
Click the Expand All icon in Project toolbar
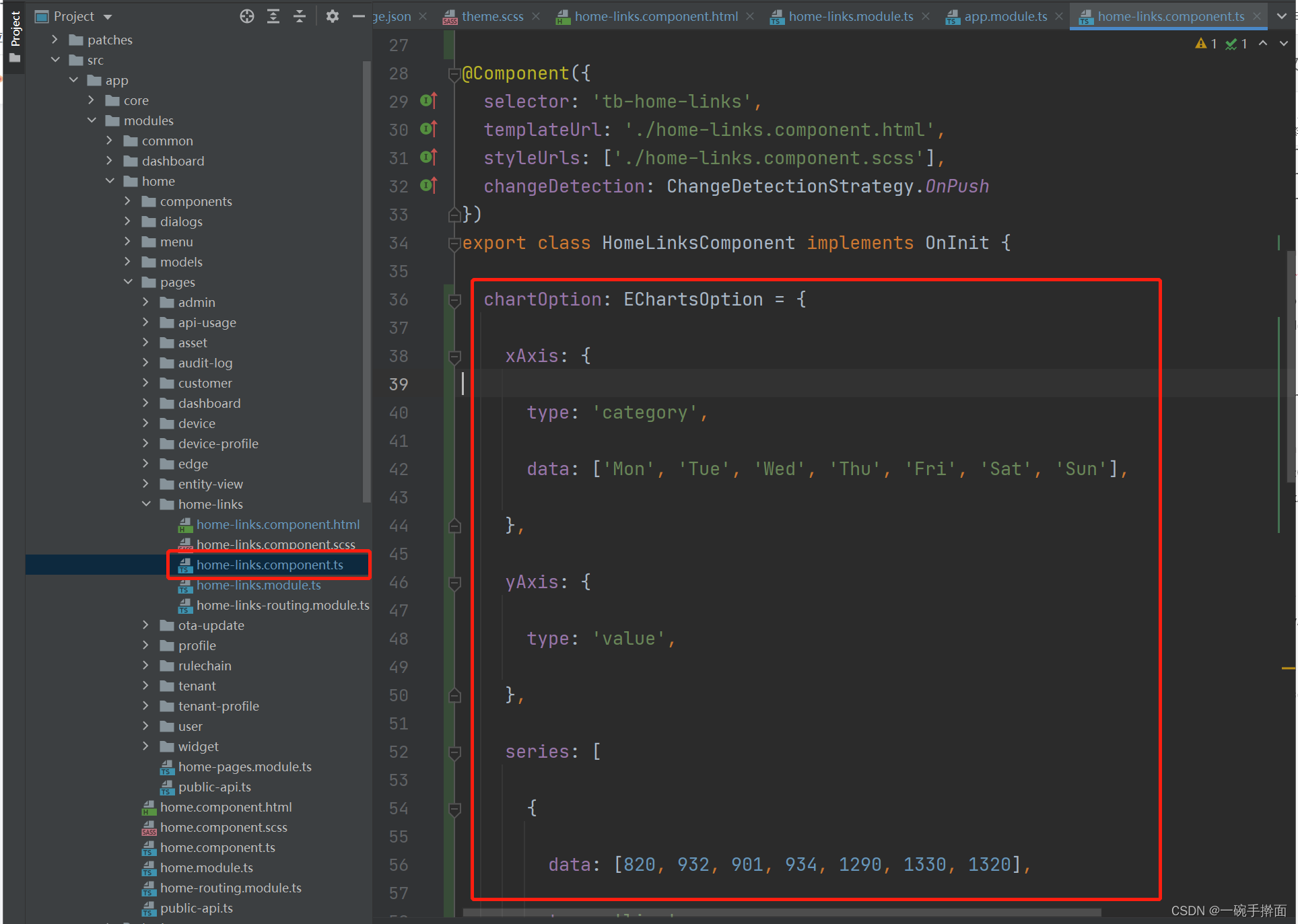(273, 16)
